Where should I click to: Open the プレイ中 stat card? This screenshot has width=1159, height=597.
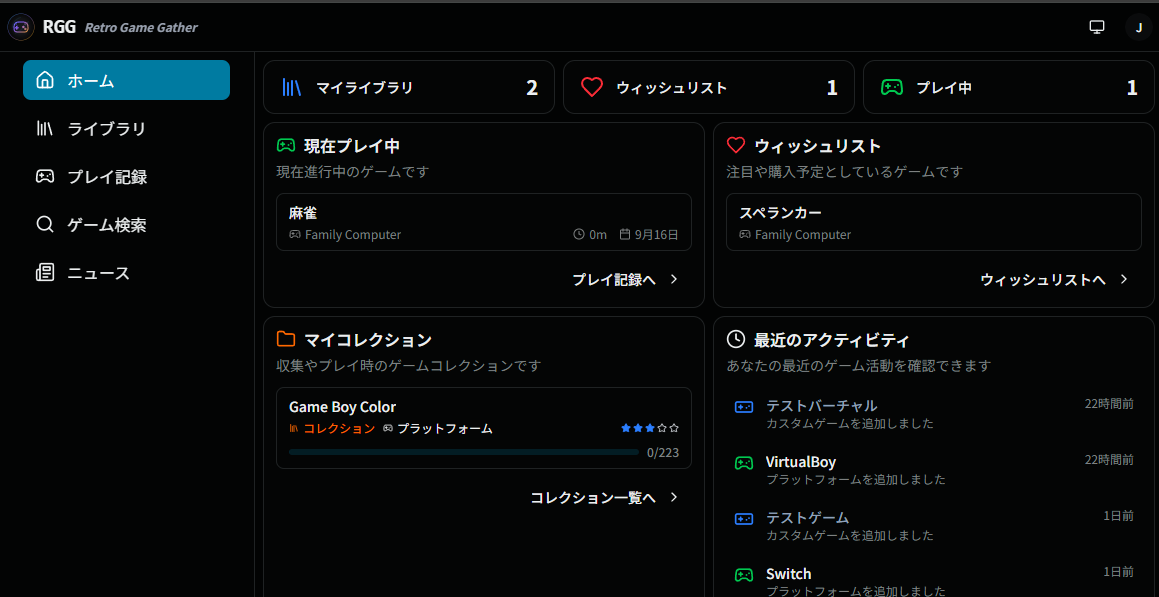point(1009,87)
